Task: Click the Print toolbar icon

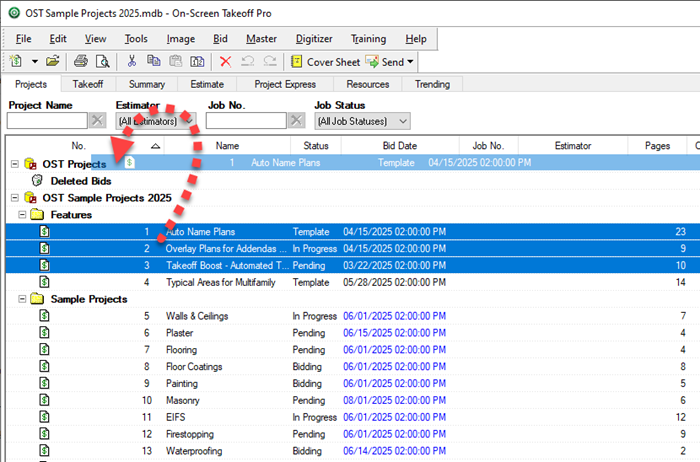Action: (x=81, y=61)
